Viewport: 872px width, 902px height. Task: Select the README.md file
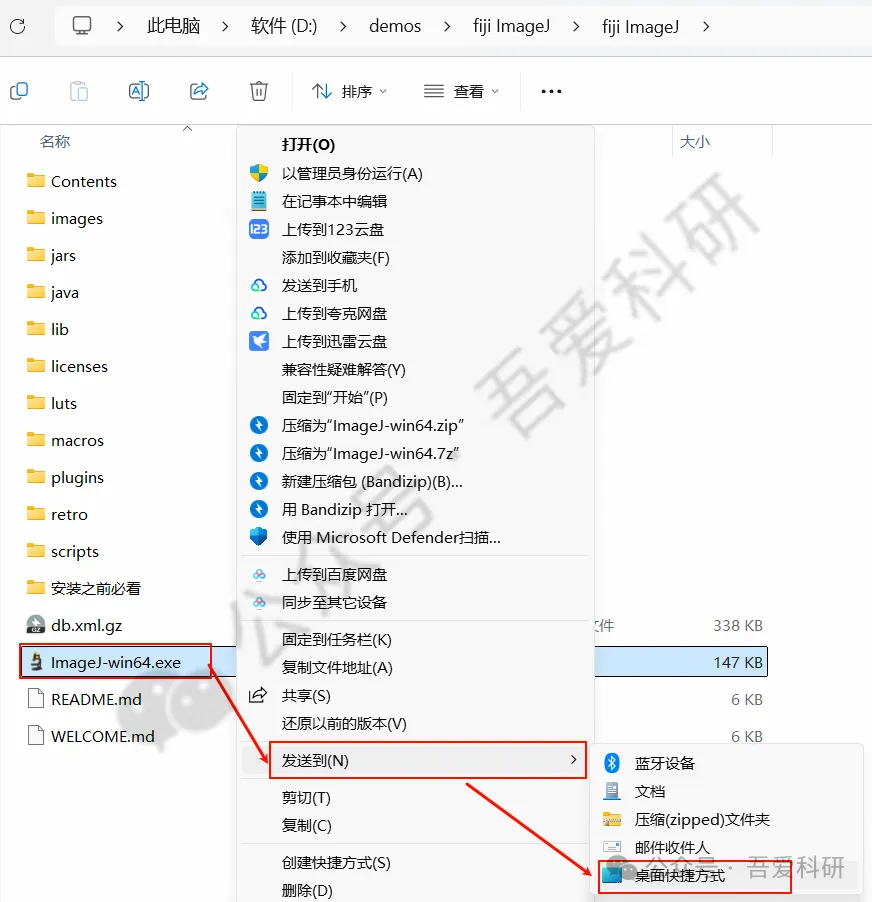pos(85,700)
